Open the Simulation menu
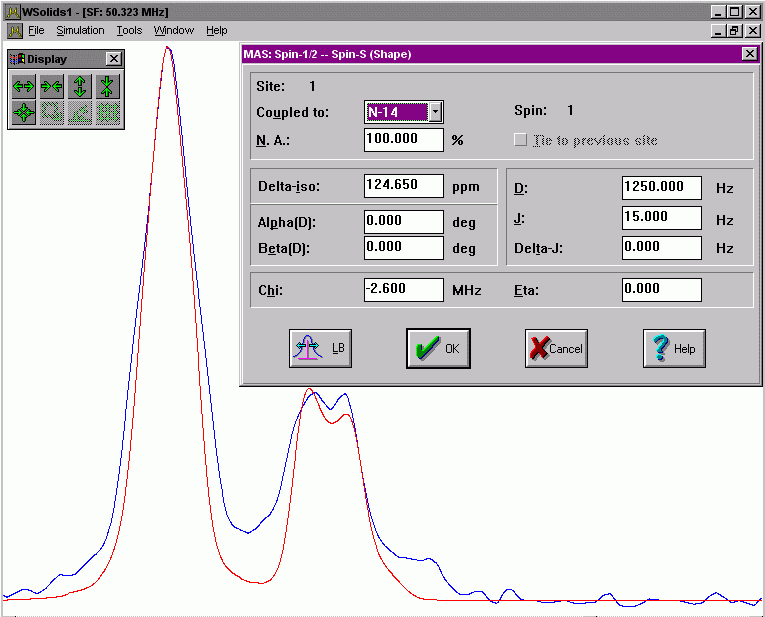This screenshot has width=765, height=617. [x=80, y=31]
